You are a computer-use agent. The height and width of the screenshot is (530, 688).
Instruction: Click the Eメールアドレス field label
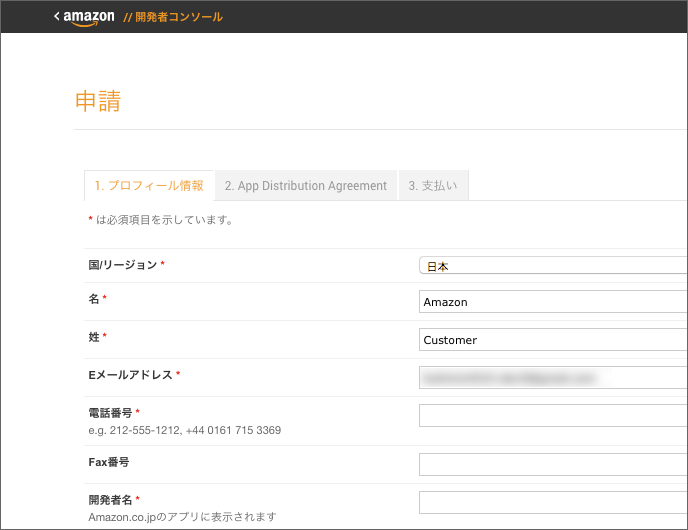[131, 375]
